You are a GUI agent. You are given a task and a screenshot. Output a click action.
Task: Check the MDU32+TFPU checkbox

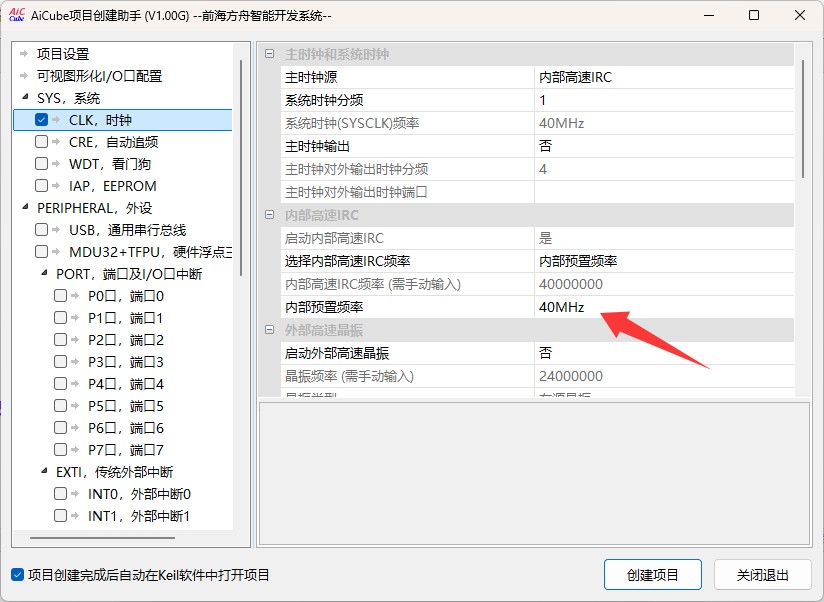pos(42,252)
